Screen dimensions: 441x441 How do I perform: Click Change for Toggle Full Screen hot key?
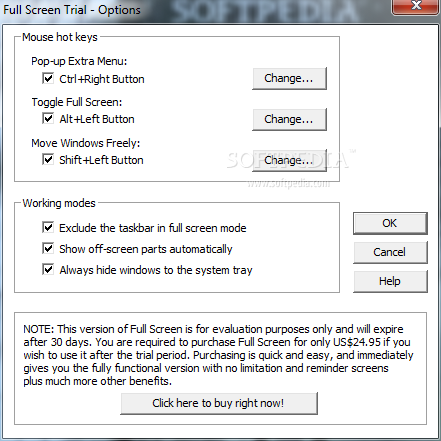(x=289, y=119)
